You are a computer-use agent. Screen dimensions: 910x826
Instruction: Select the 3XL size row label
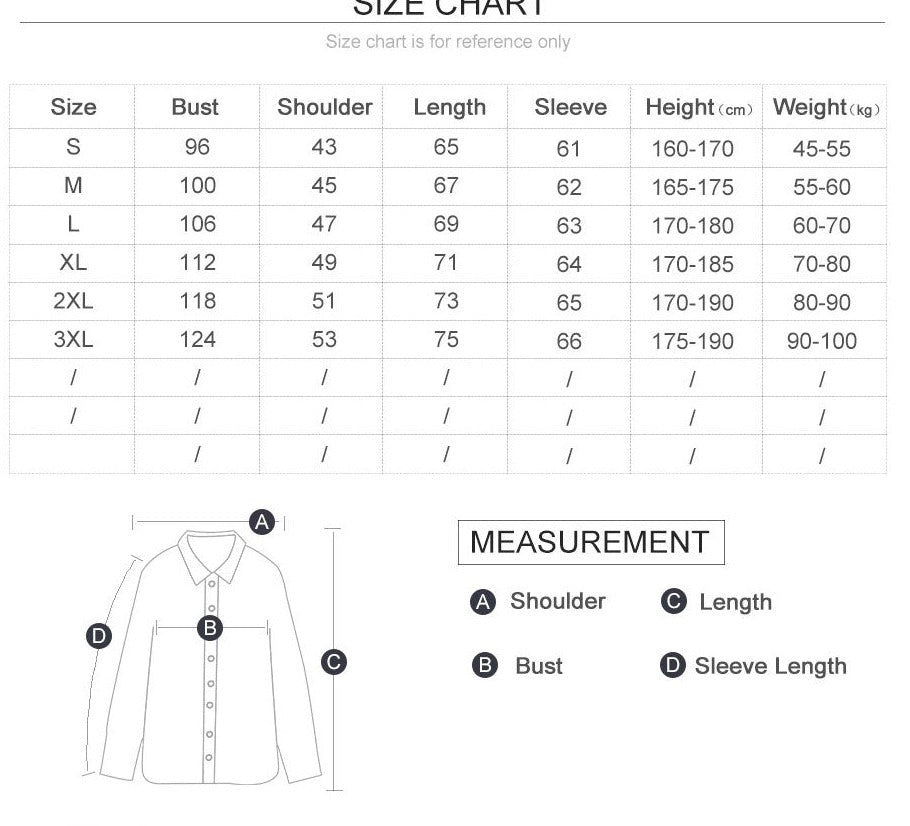[73, 340]
